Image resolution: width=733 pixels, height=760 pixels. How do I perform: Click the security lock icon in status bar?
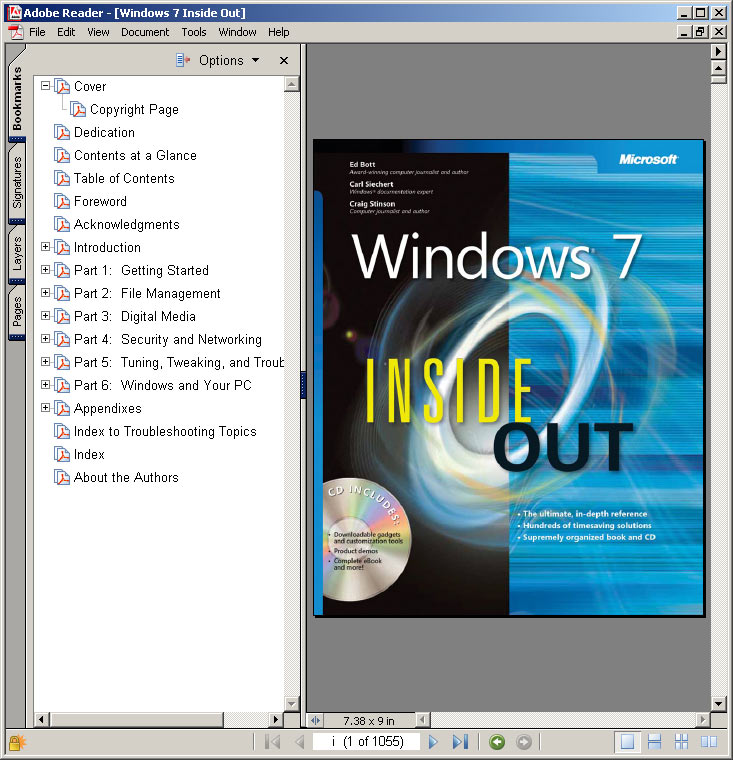(16, 743)
